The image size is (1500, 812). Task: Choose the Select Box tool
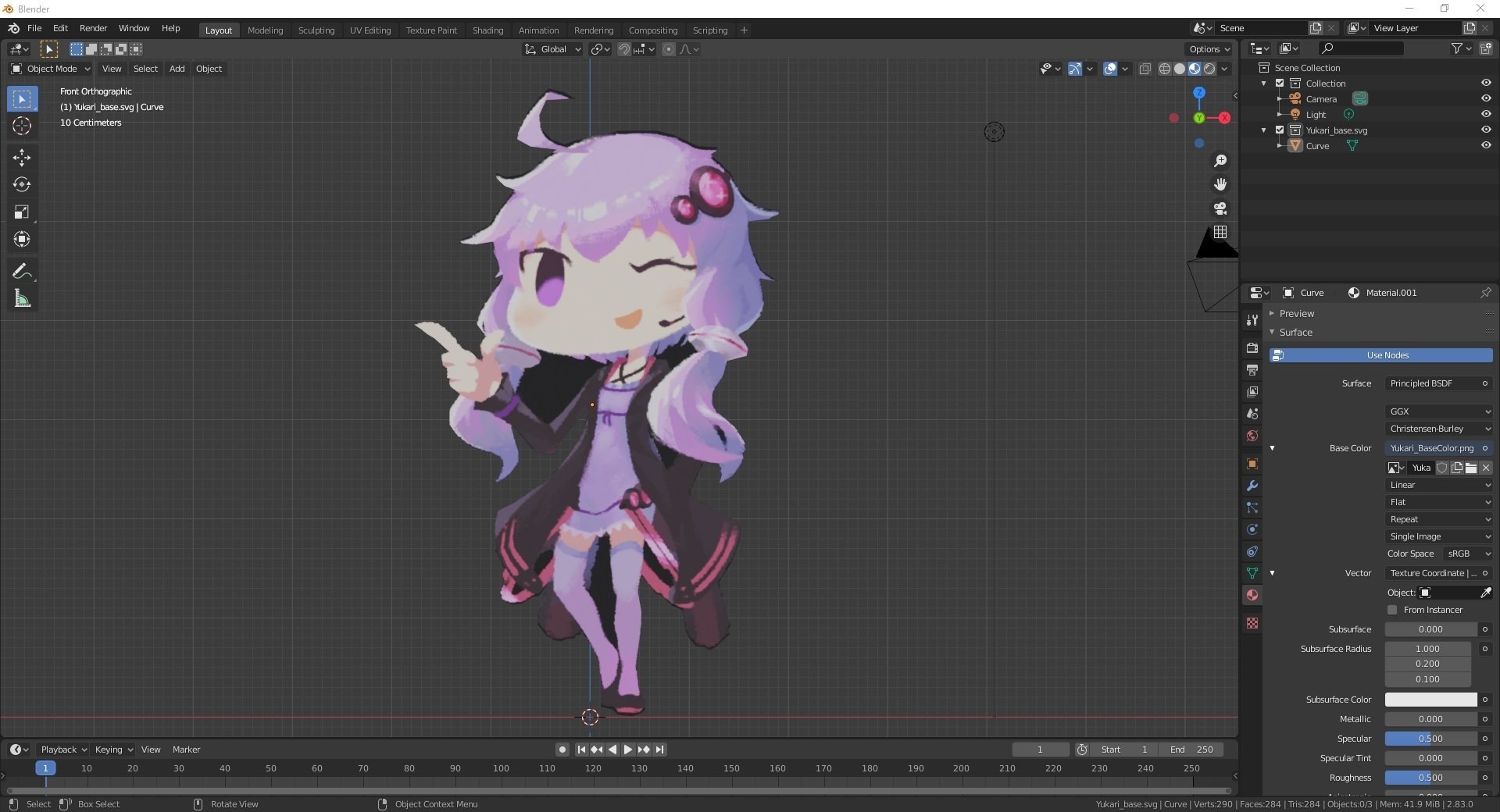point(22,99)
